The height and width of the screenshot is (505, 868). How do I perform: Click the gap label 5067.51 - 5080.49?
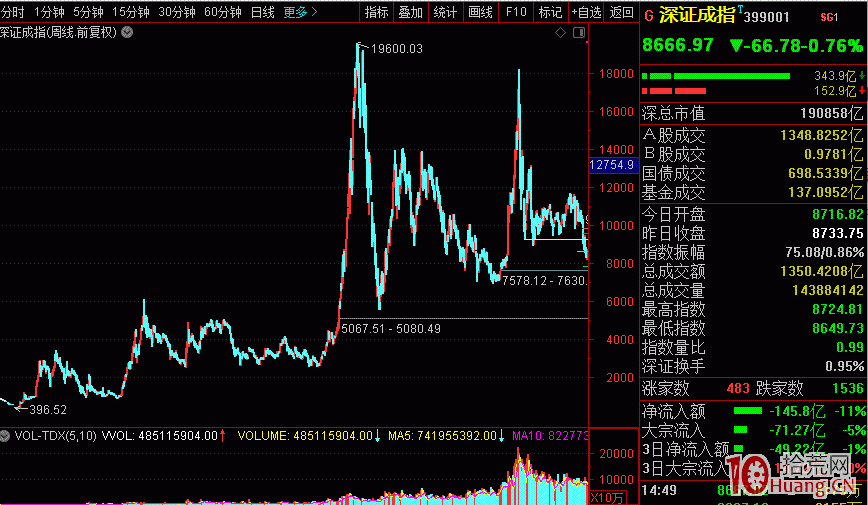click(x=391, y=328)
